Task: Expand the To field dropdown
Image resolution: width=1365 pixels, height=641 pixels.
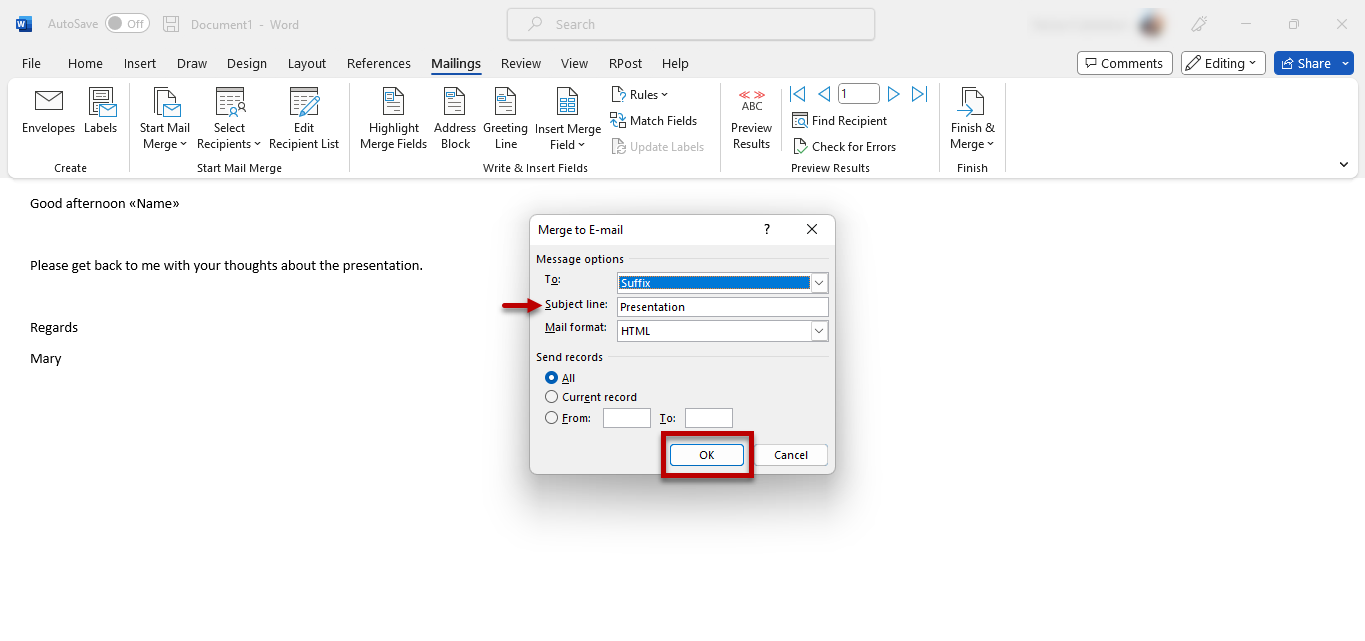Action: coord(819,283)
